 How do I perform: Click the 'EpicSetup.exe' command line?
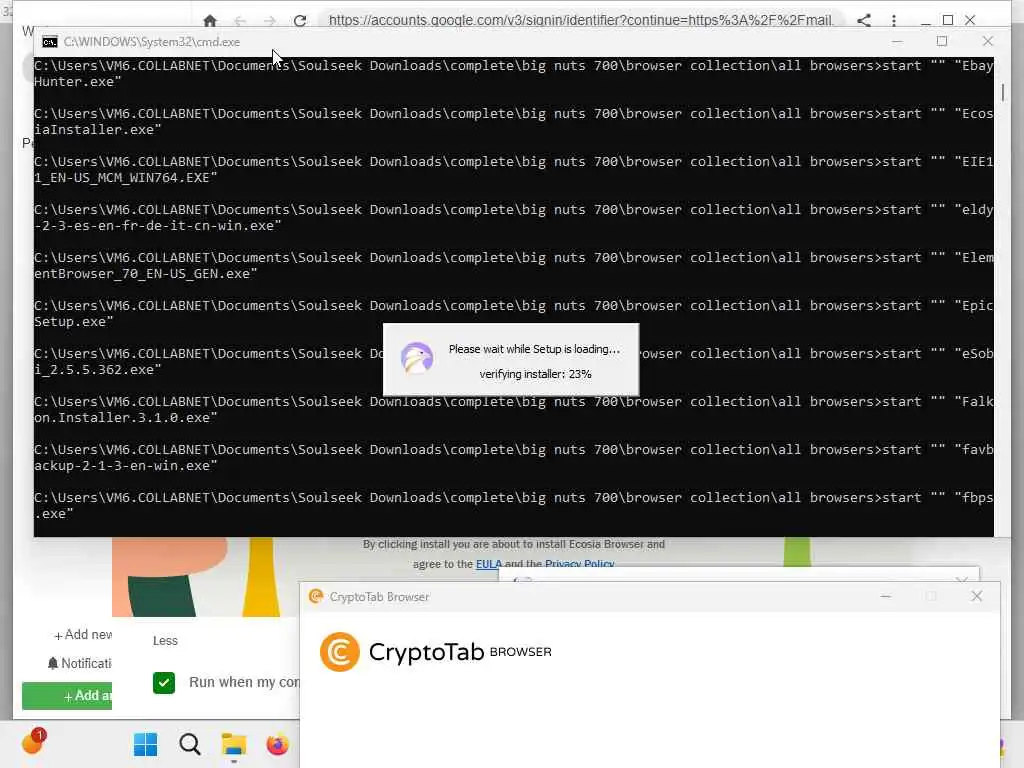[514, 313]
